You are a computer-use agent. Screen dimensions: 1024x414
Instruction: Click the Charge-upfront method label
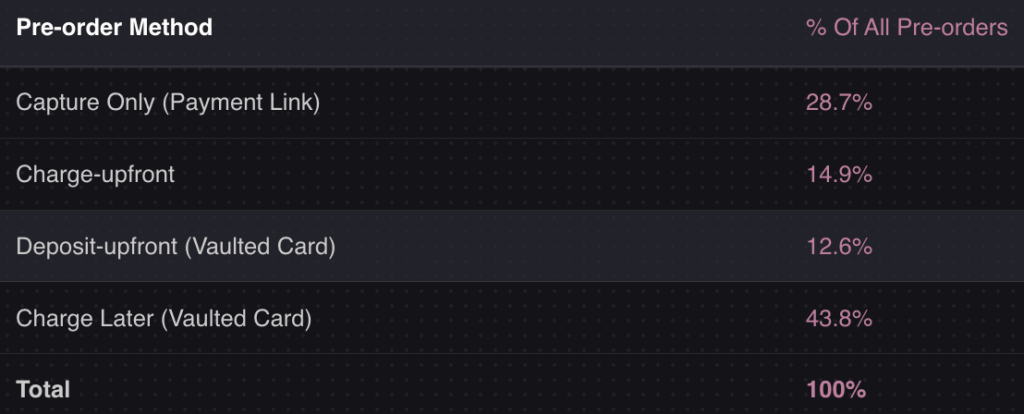96,174
